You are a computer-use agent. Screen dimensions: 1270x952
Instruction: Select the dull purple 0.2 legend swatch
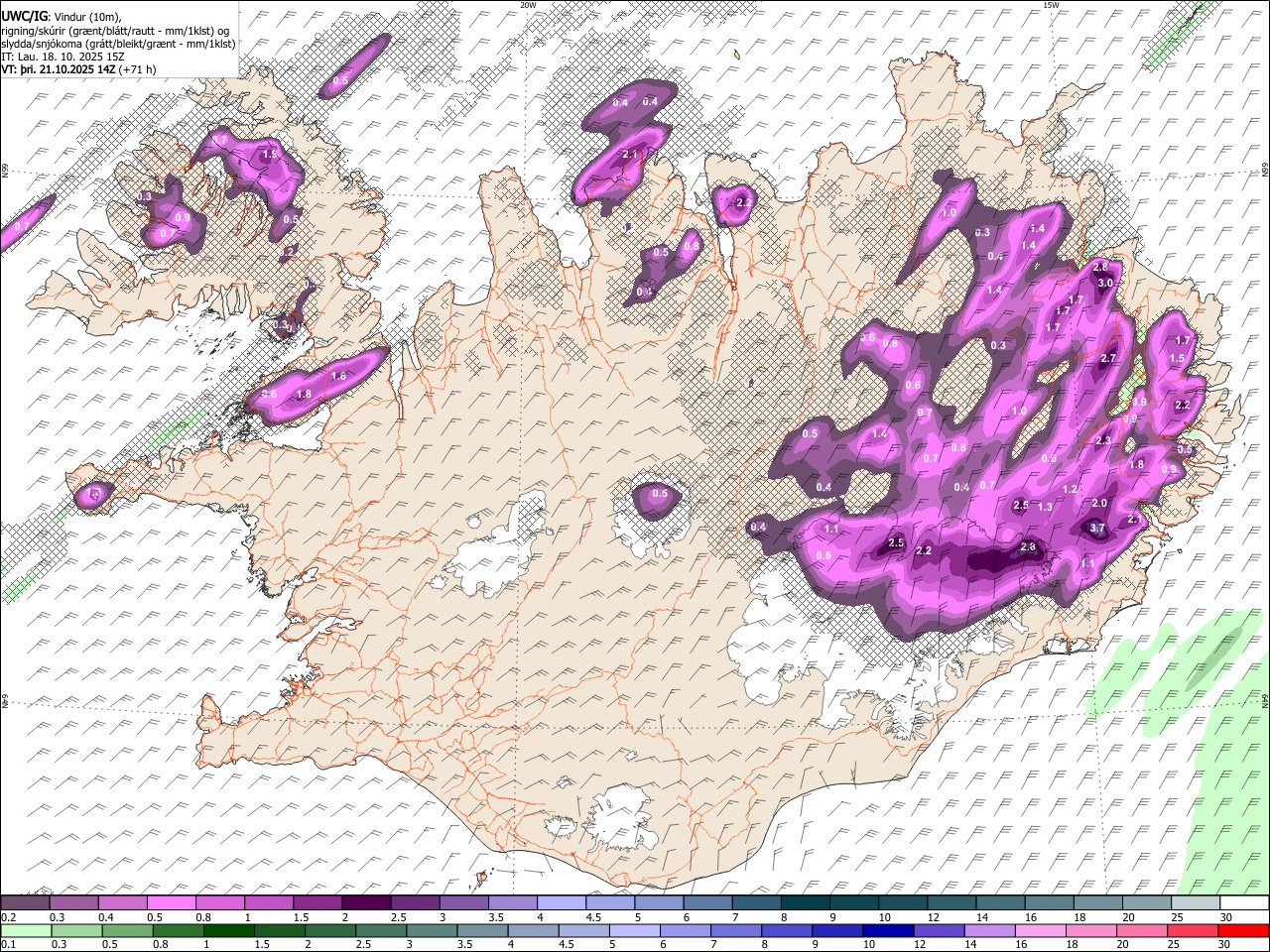25,902
